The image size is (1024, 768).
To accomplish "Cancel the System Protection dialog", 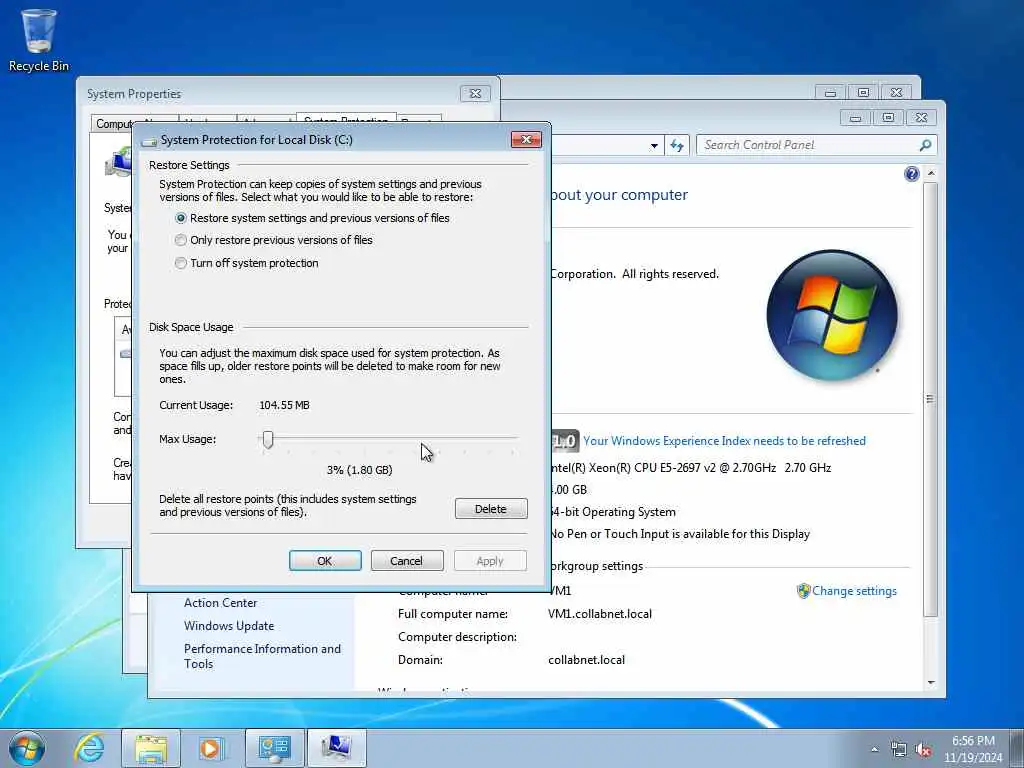I will (407, 561).
